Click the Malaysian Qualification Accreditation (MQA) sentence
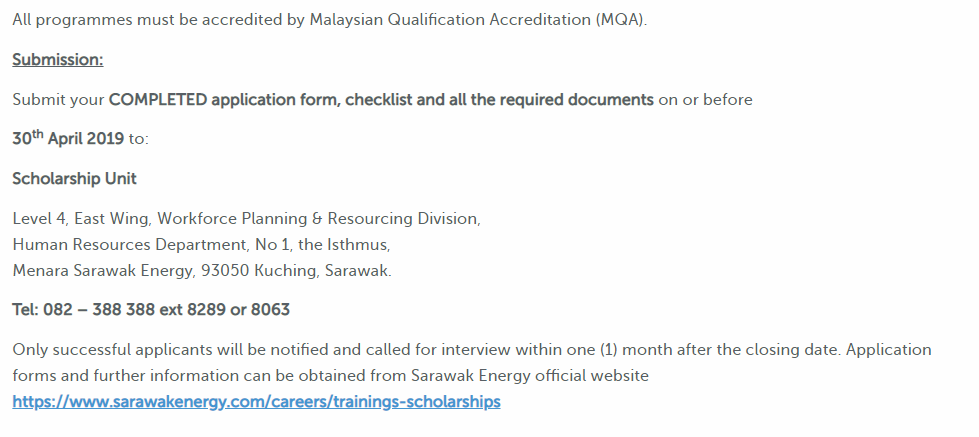 330,20
